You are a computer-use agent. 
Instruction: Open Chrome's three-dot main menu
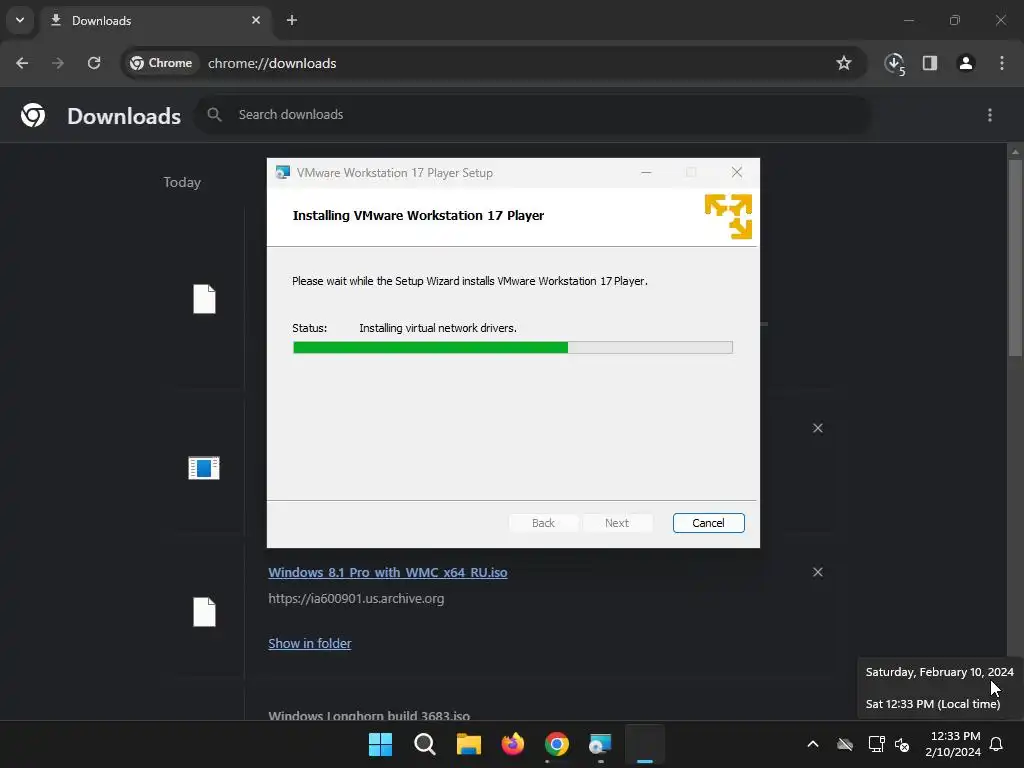click(x=1001, y=63)
